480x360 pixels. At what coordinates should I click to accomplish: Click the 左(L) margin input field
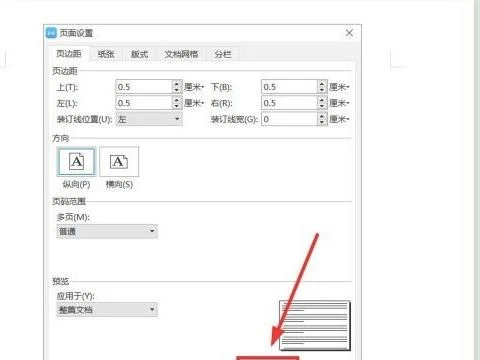[144, 103]
